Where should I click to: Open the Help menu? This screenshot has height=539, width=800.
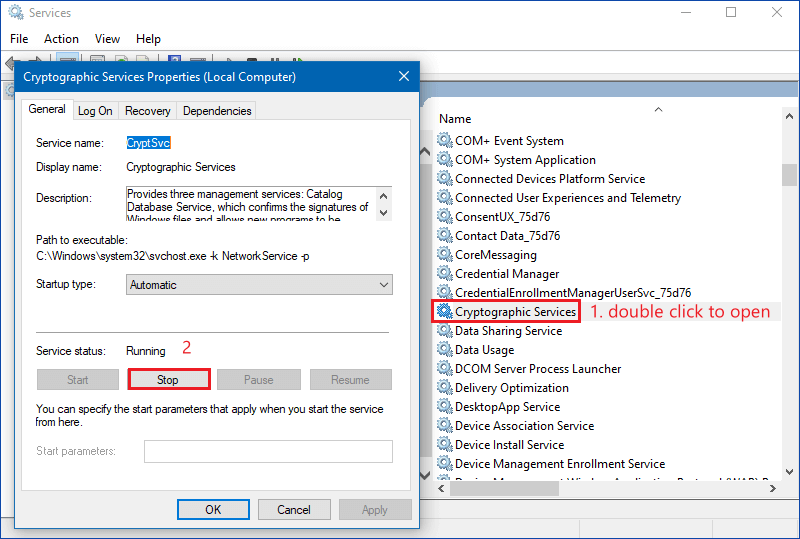coord(148,39)
